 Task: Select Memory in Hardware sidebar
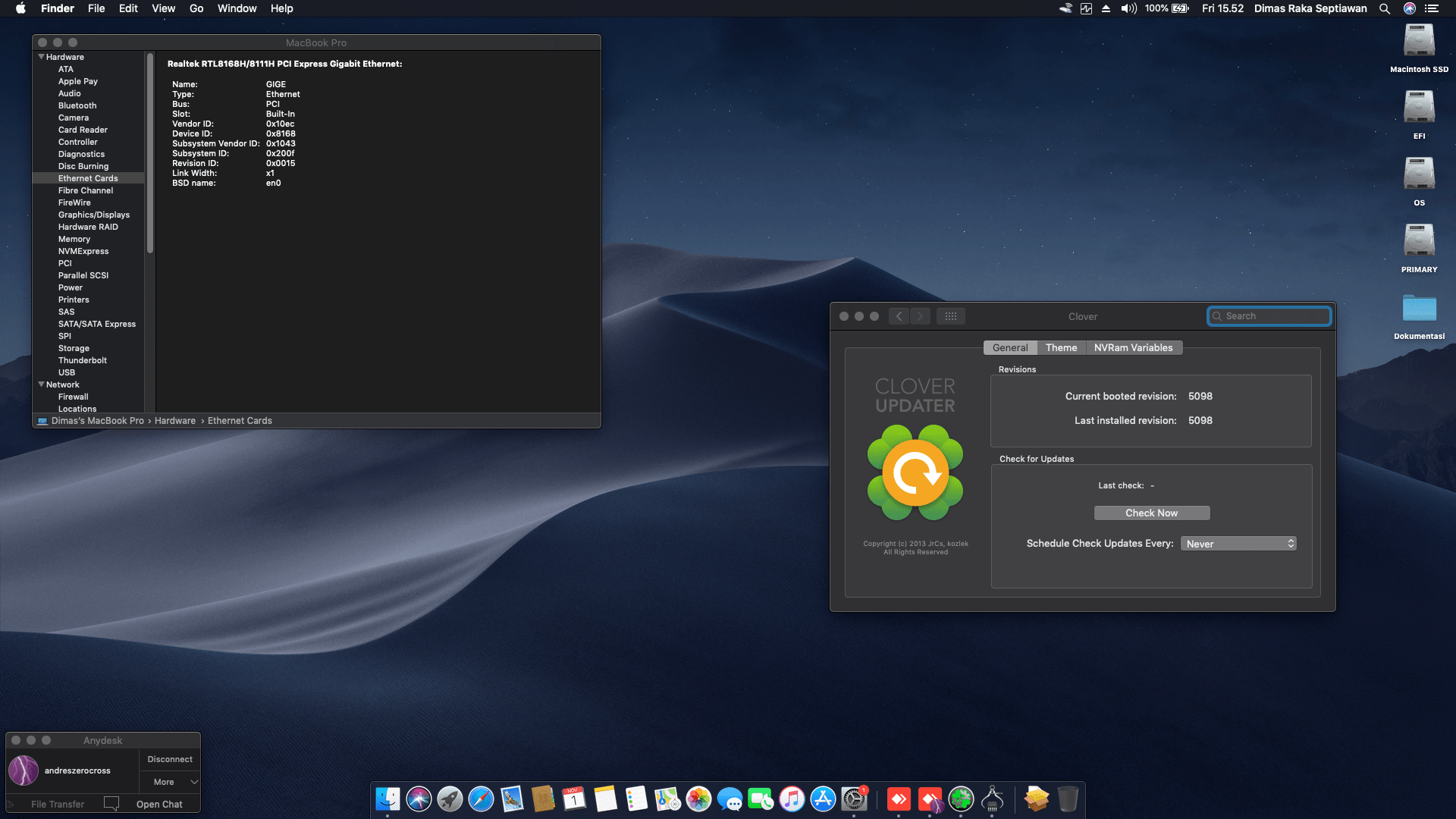74,239
